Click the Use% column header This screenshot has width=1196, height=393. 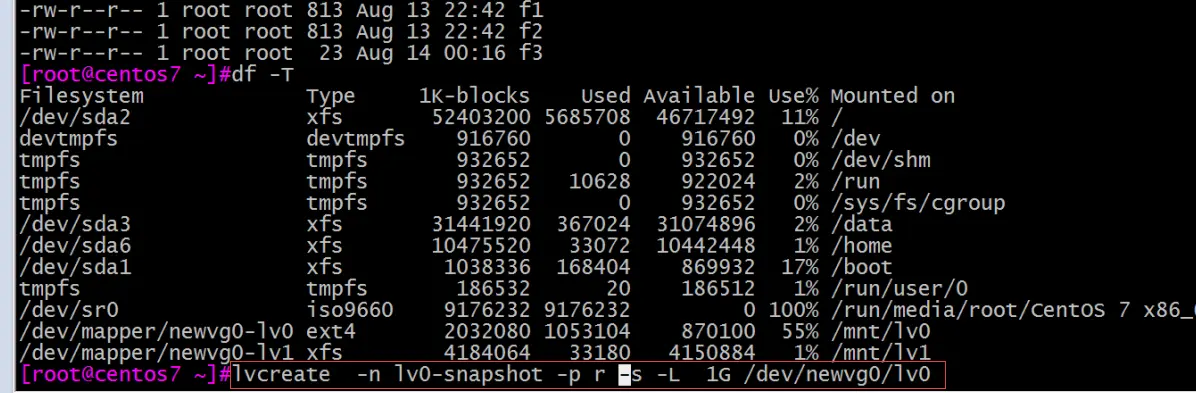793,96
